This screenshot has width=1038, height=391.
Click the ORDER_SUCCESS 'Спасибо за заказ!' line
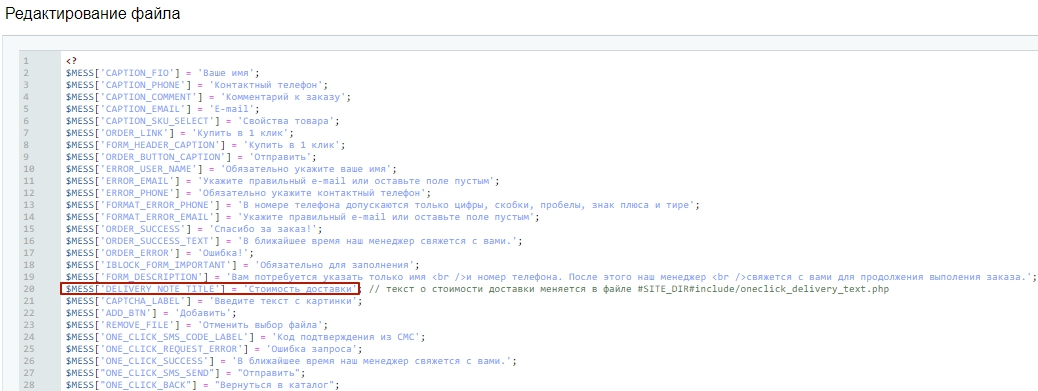click(x=194, y=229)
